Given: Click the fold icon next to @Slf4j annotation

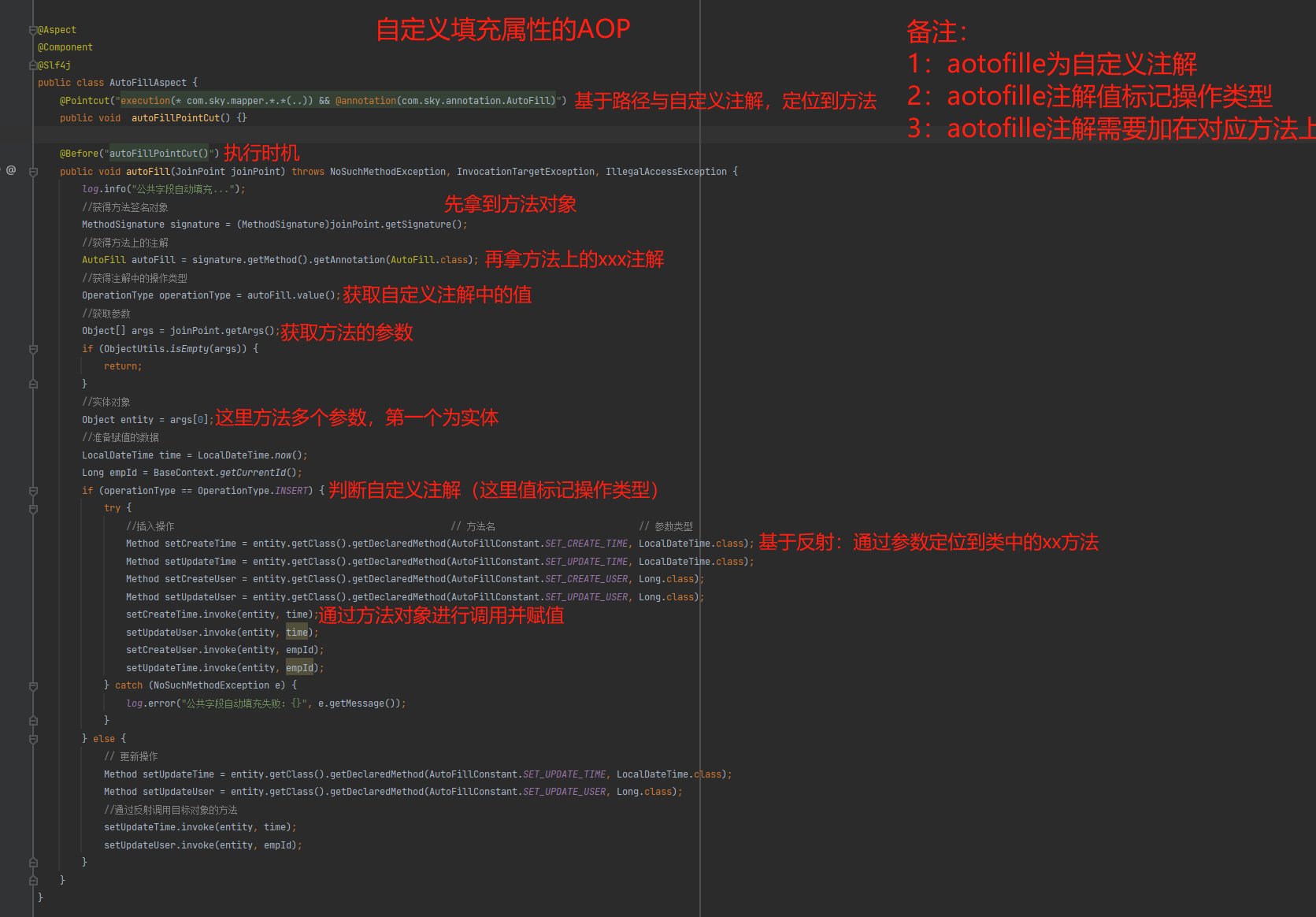Looking at the screenshot, I should click(33, 65).
